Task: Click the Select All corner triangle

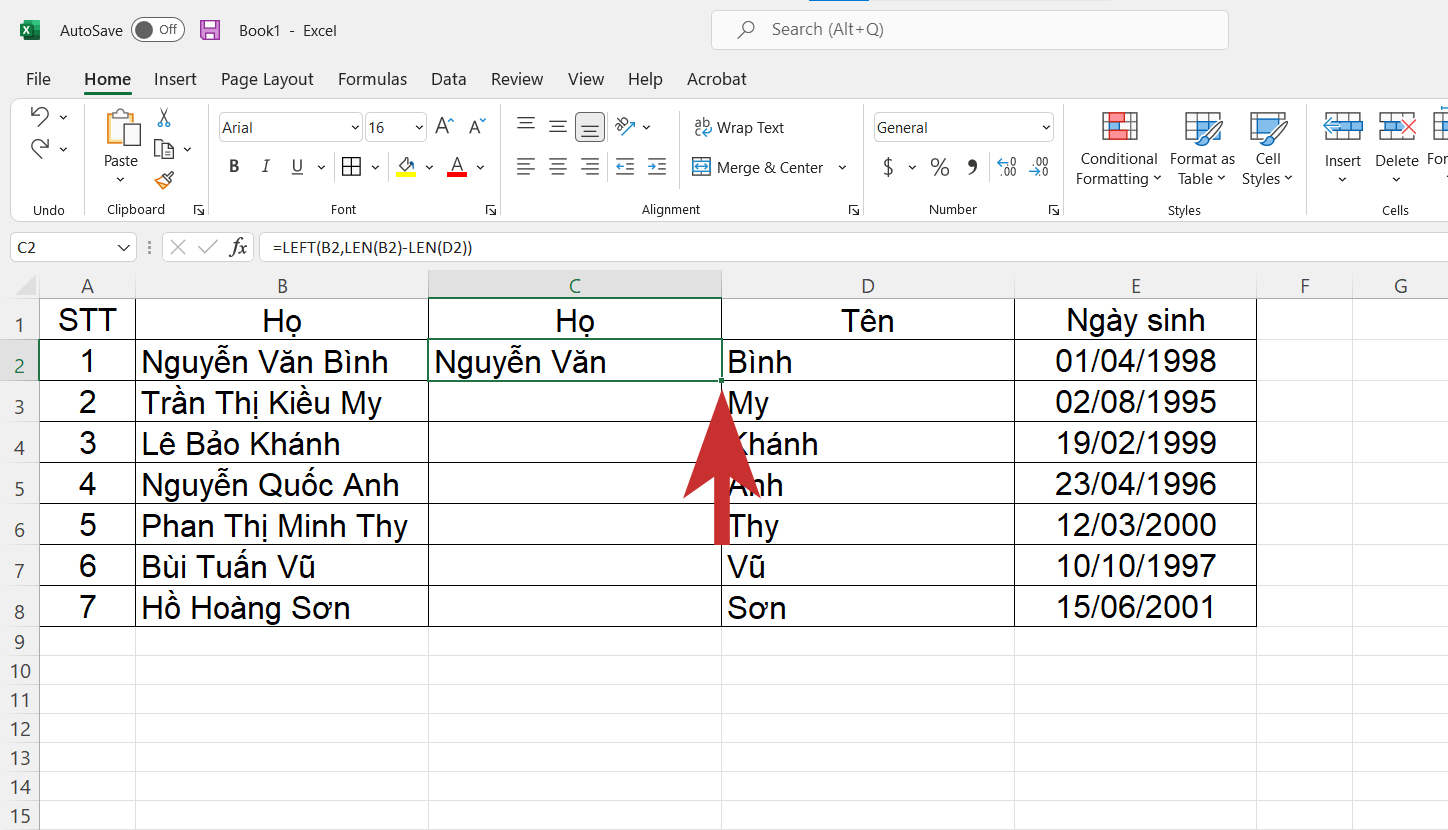Action: 25,286
